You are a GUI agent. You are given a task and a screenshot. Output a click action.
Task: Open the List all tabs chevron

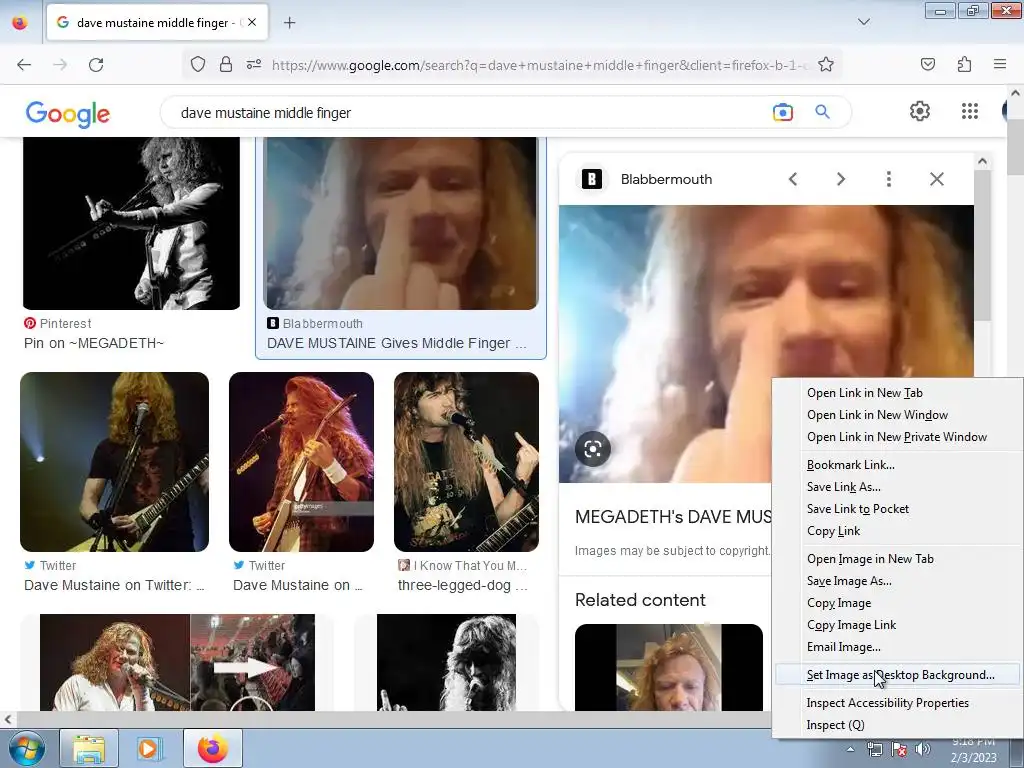863,22
